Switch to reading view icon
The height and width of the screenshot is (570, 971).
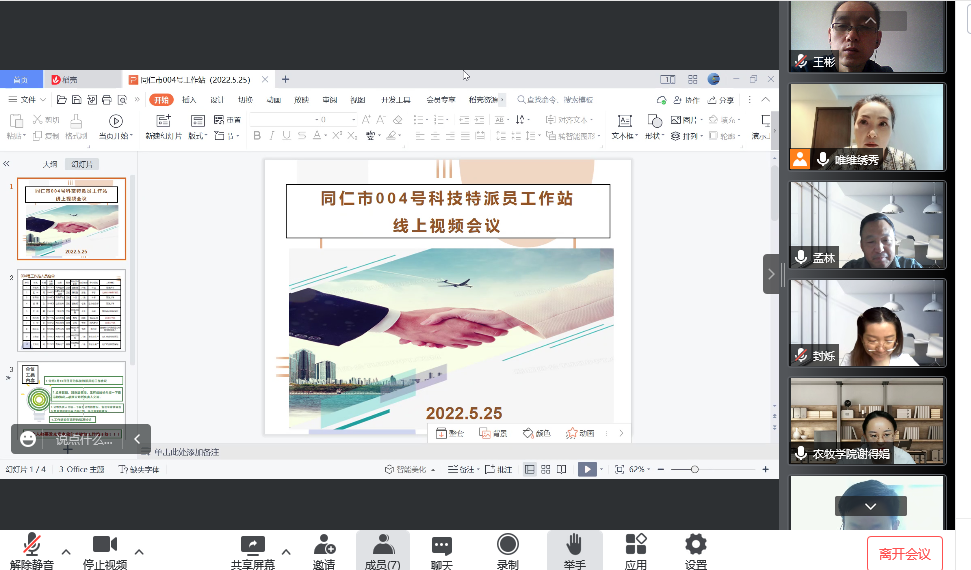561,470
